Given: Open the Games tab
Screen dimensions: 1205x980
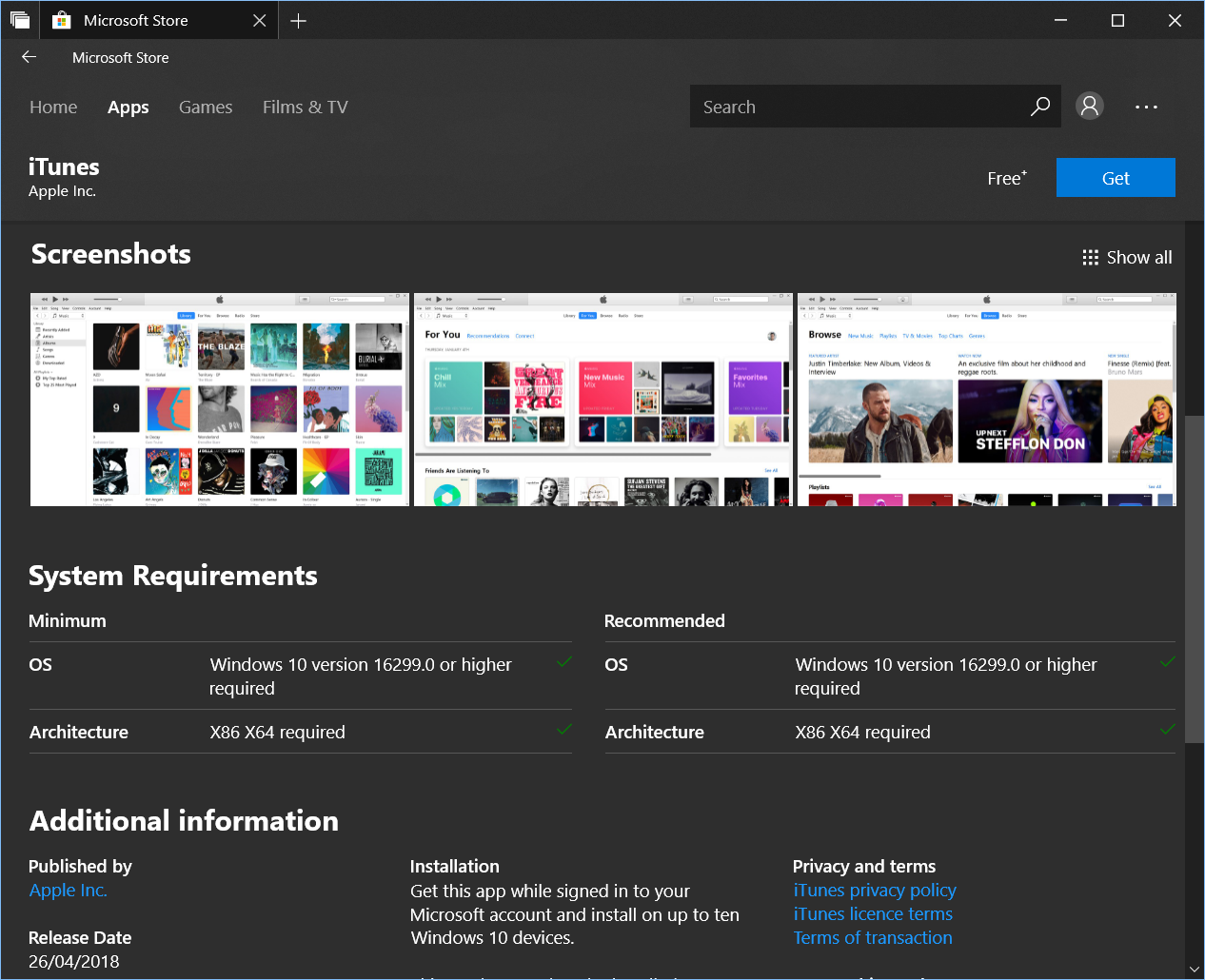Looking at the screenshot, I should pos(206,108).
